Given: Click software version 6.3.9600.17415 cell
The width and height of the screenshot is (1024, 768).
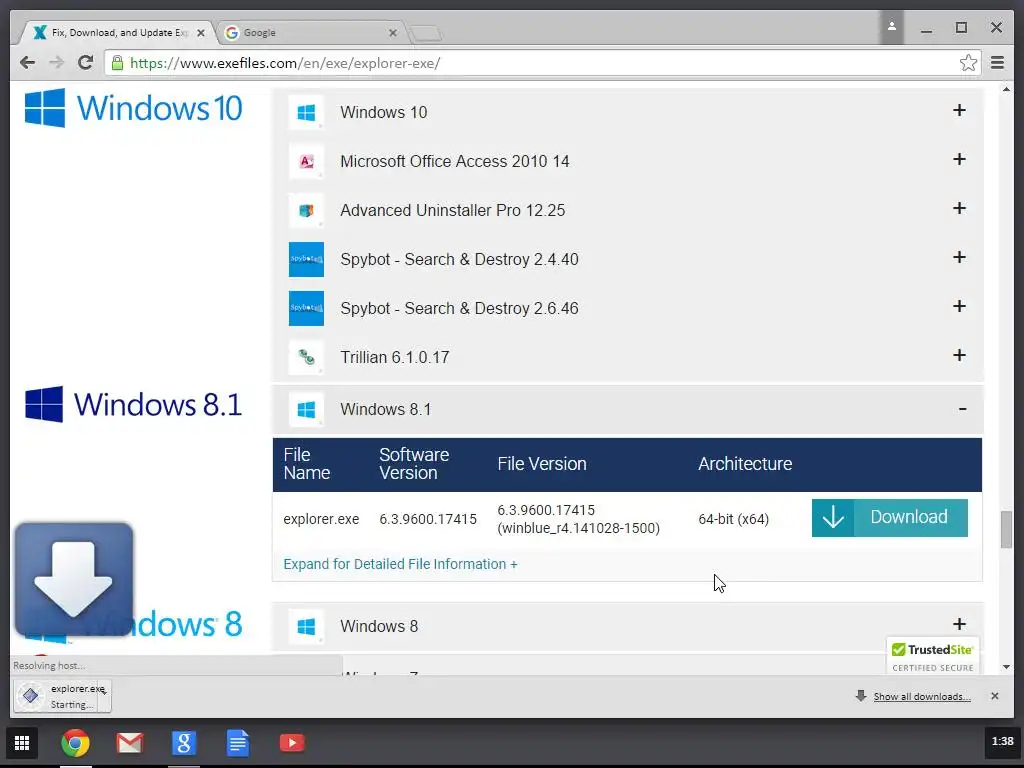Looking at the screenshot, I should (428, 519).
